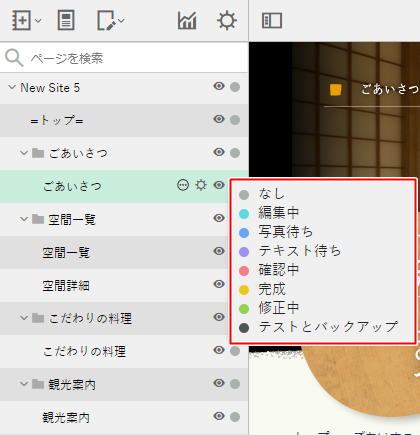Select the =トップ= page
Image resolution: width=420 pixels, height=435 pixels.
click(124, 120)
